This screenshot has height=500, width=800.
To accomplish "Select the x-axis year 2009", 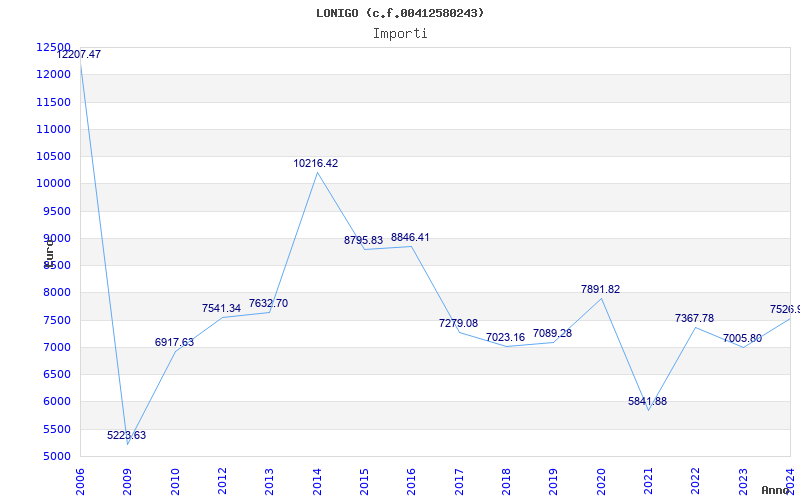I will (x=128, y=481).
